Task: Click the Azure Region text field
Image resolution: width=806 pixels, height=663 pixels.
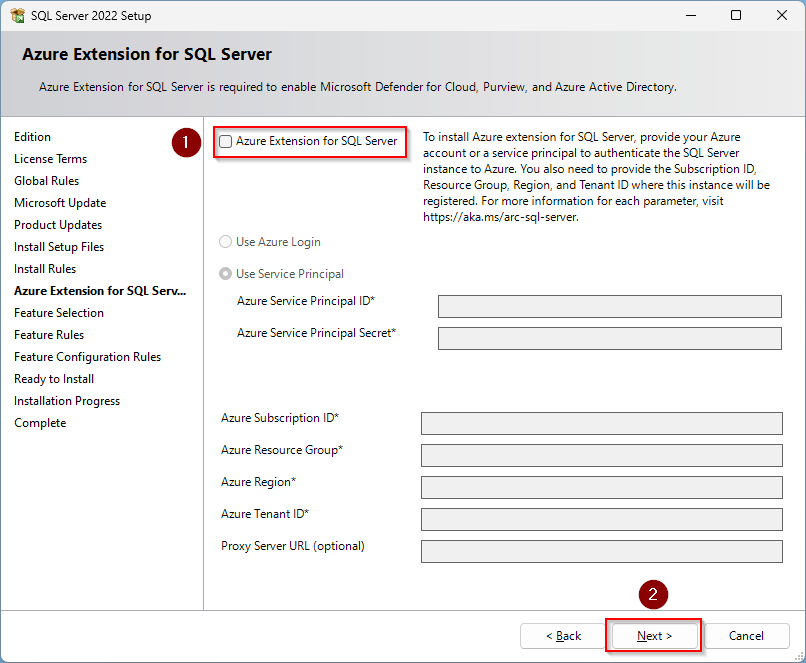Action: click(601, 487)
